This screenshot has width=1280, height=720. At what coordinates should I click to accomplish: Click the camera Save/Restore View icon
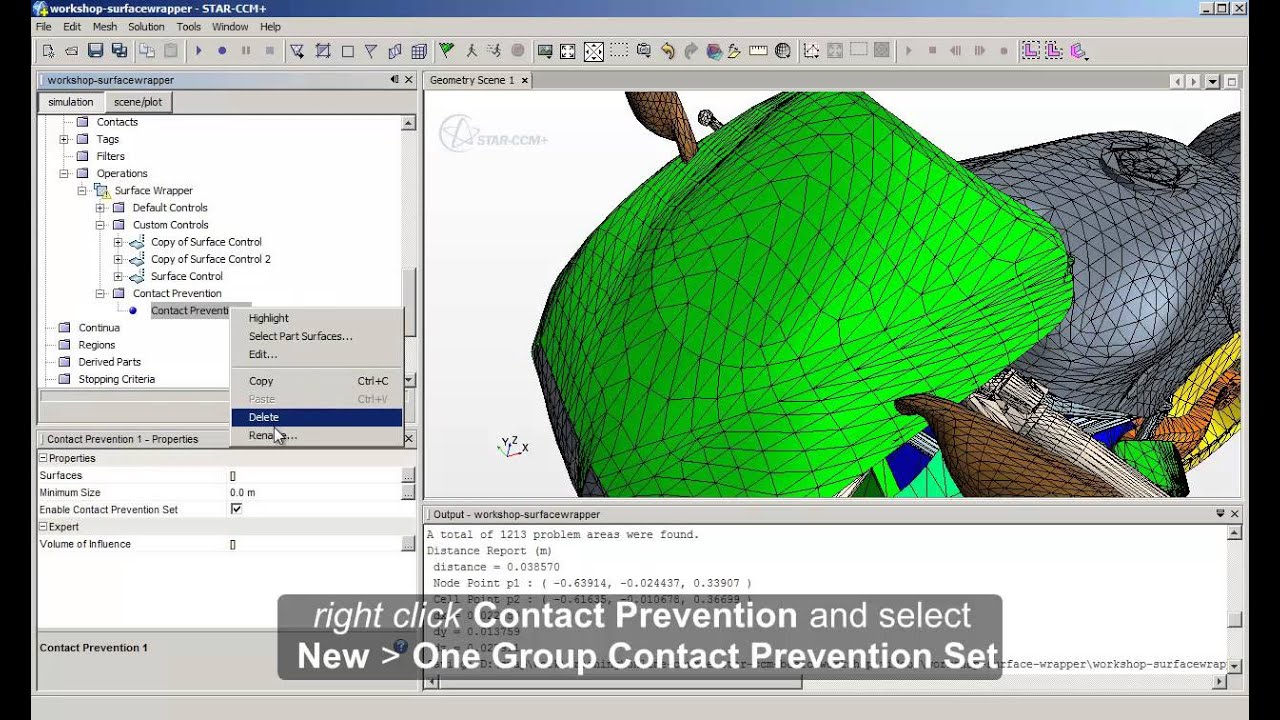click(643, 51)
